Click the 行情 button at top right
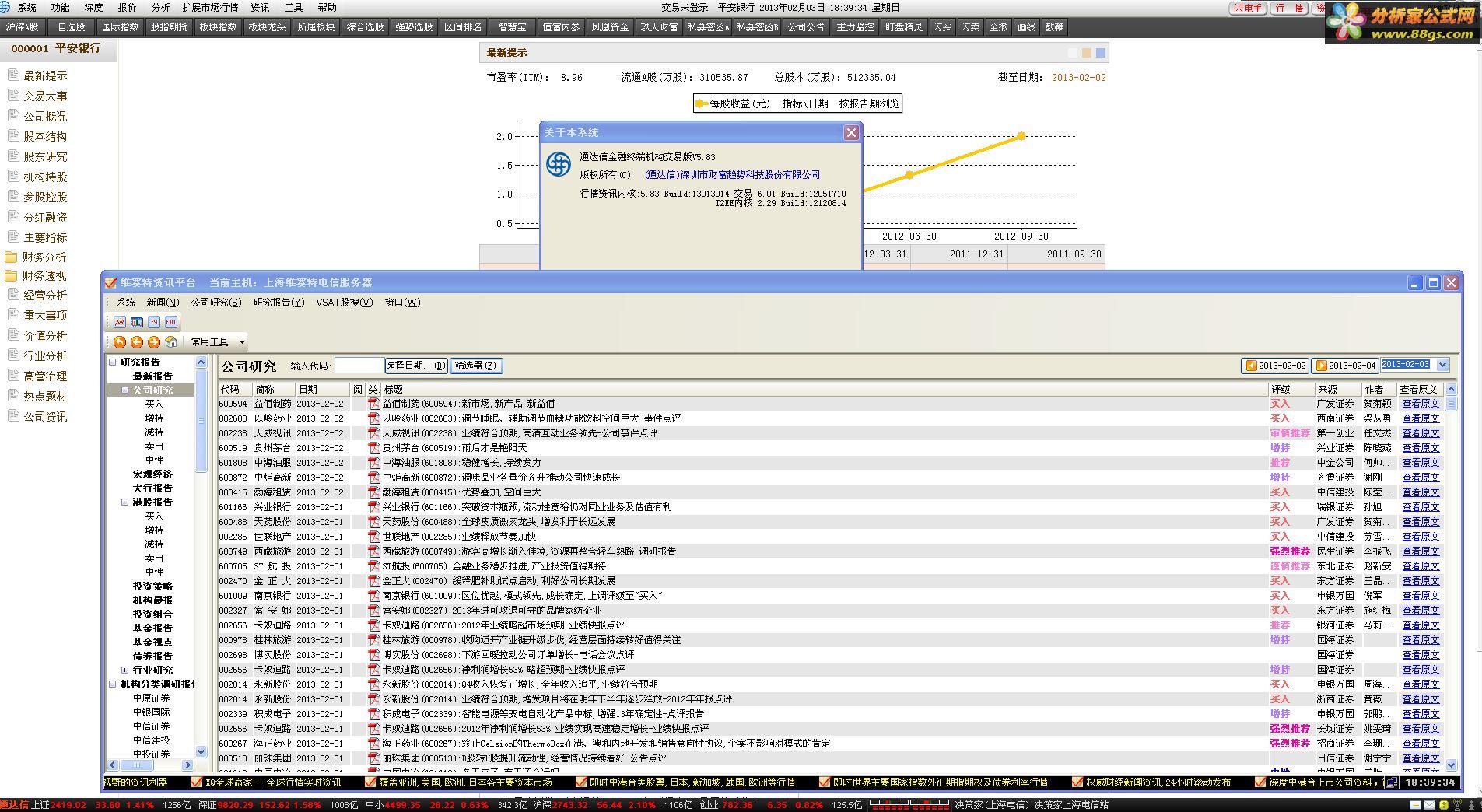 pos(1289,9)
